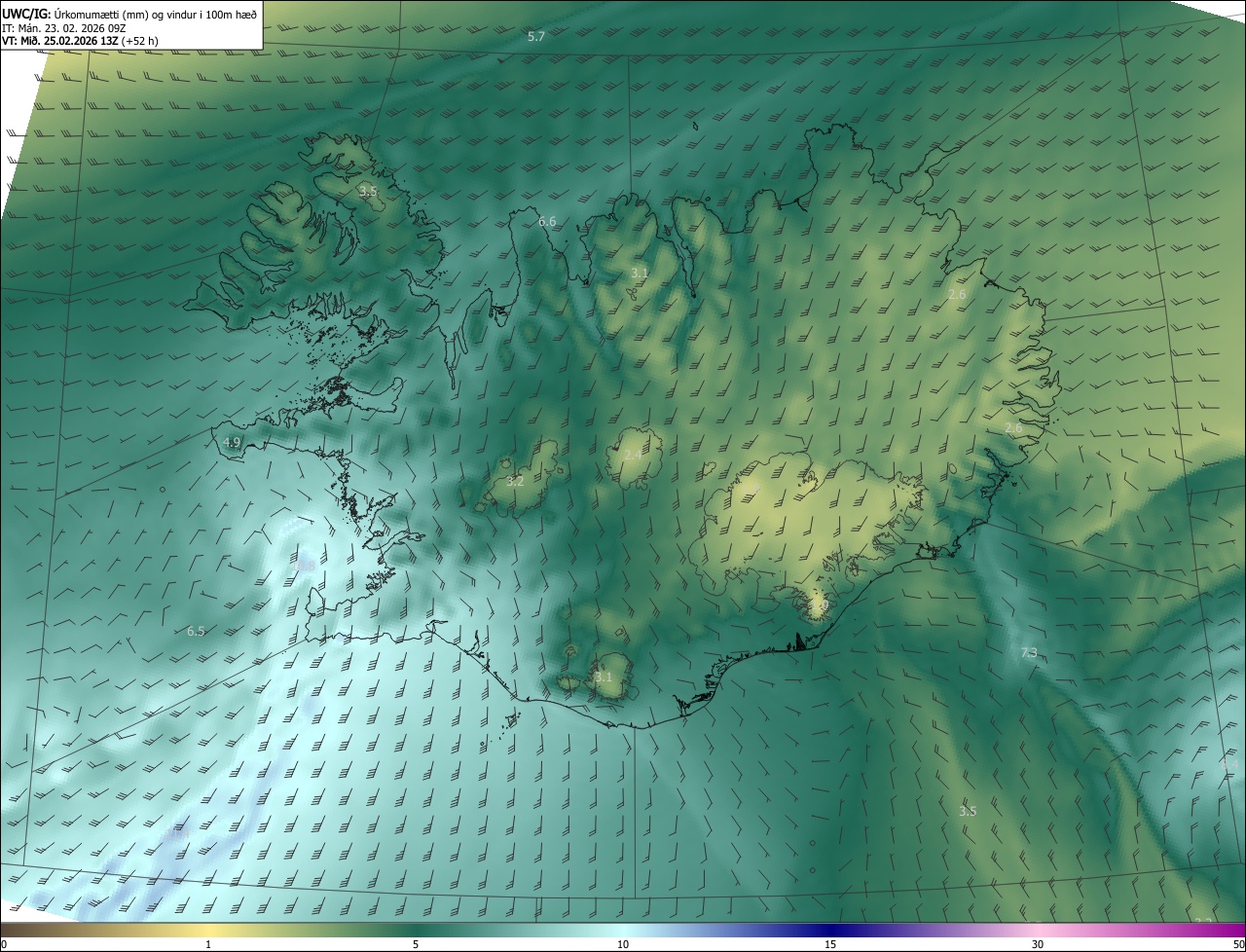Click the 15 tick label on the color scale
This screenshot has width=1246, height=952.
(830, 945)
